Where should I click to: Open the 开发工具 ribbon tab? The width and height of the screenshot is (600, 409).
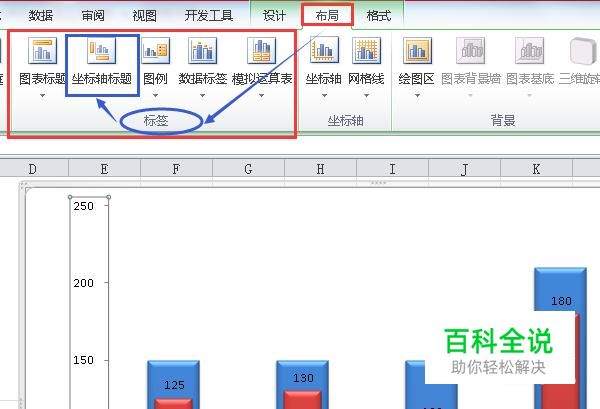tap(209, 15)
